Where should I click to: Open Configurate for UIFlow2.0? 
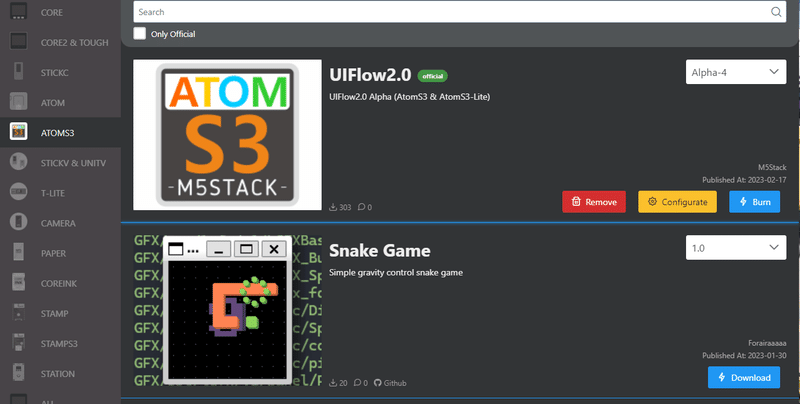coord(678,201)
